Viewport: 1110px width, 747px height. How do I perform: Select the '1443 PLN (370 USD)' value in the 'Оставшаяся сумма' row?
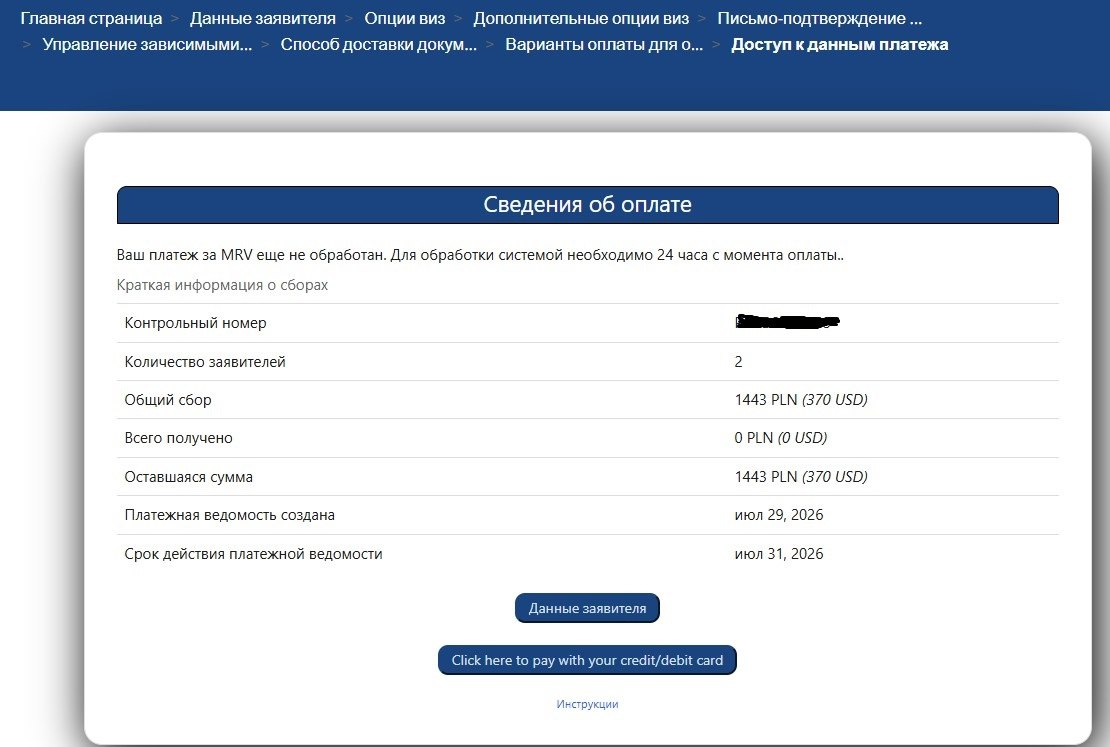[x=801, y=477]
